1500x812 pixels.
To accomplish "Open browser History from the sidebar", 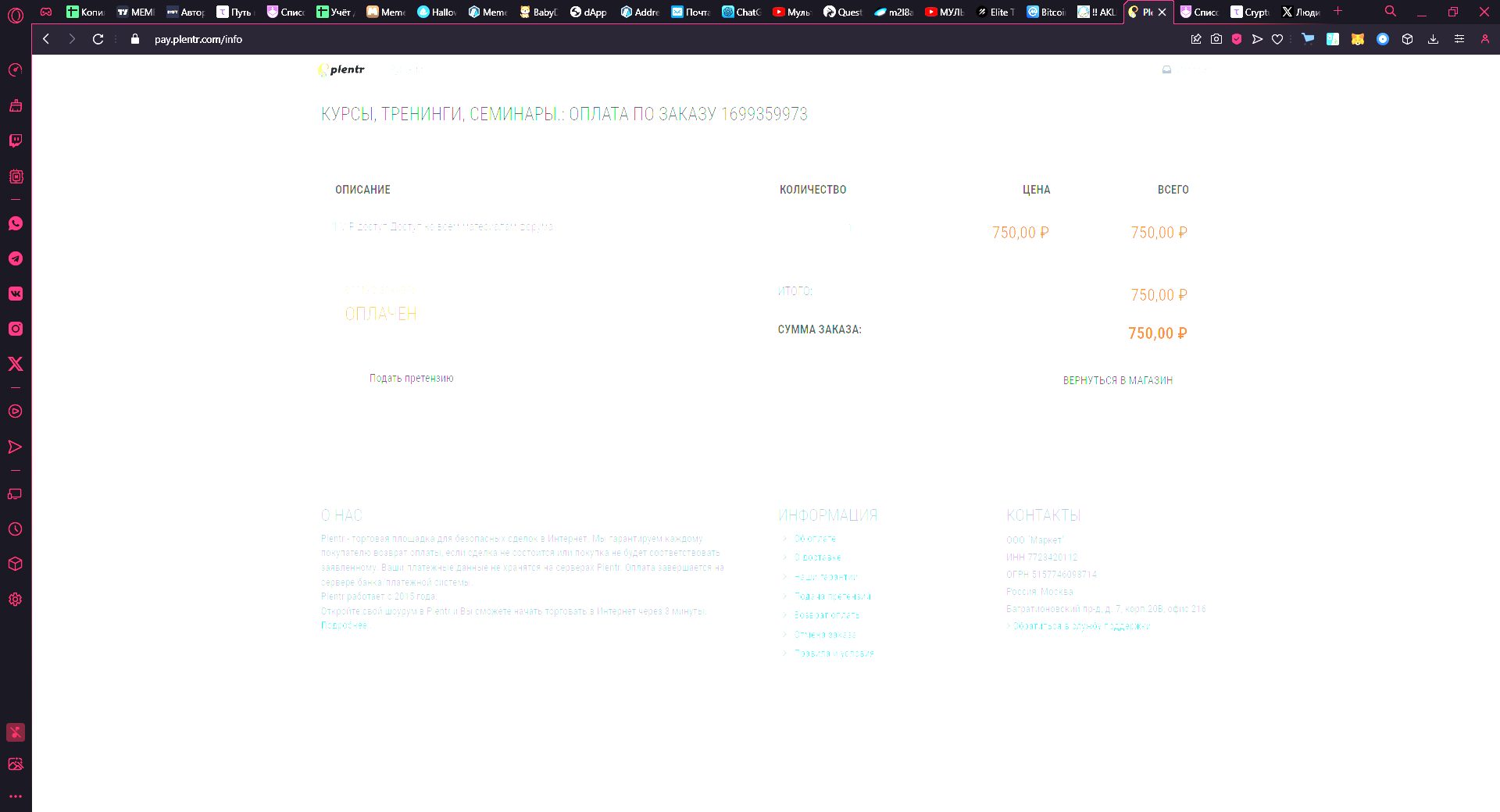I will click(16, 529).
